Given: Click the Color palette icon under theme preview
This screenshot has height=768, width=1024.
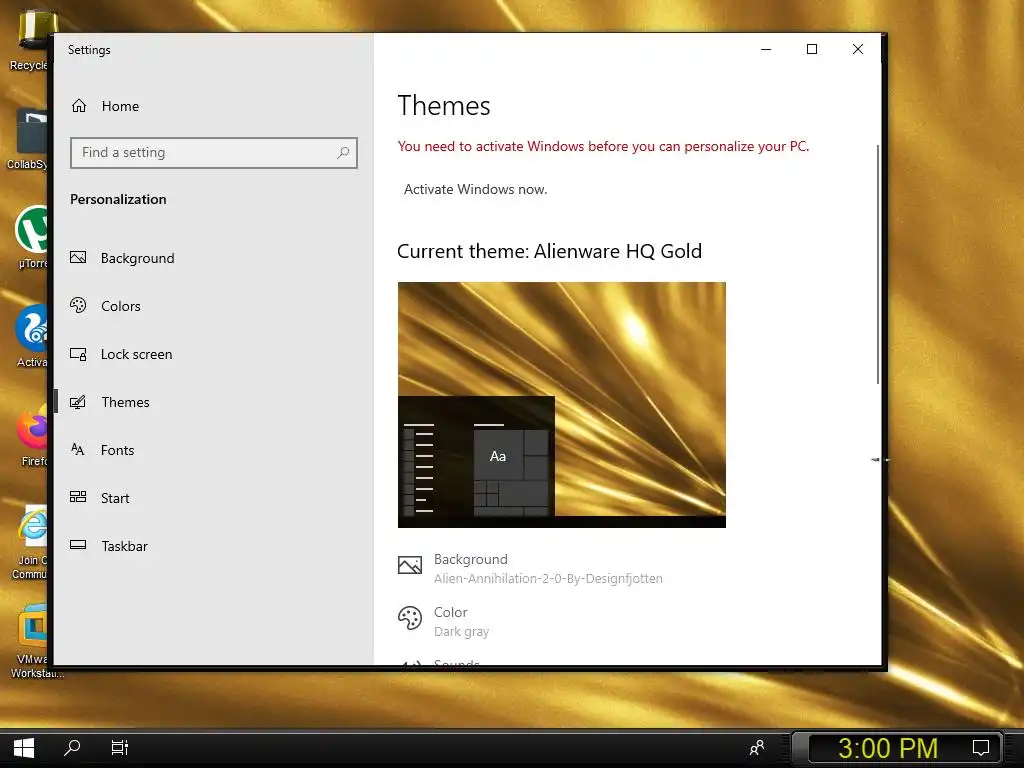Looking at the screenshot, I should (x=409, y=618).
